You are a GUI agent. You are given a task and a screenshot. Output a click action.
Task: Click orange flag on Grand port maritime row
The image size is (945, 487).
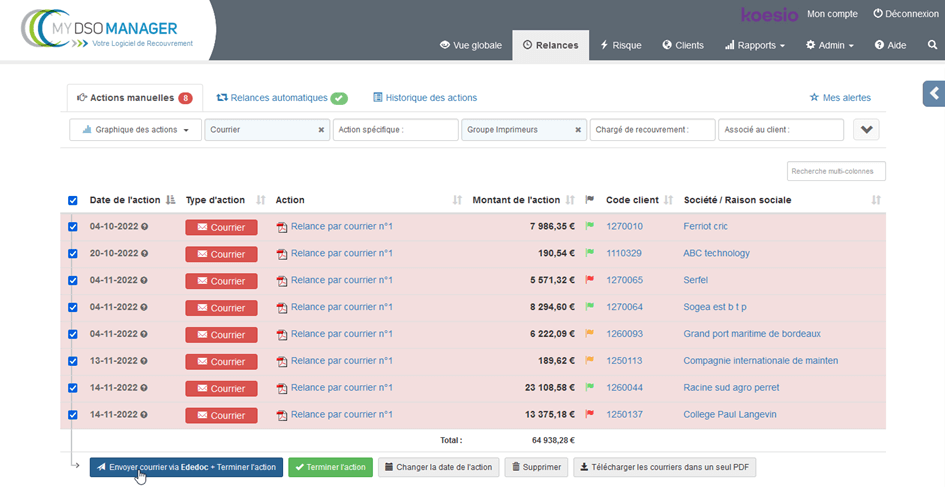pos(589,334)
